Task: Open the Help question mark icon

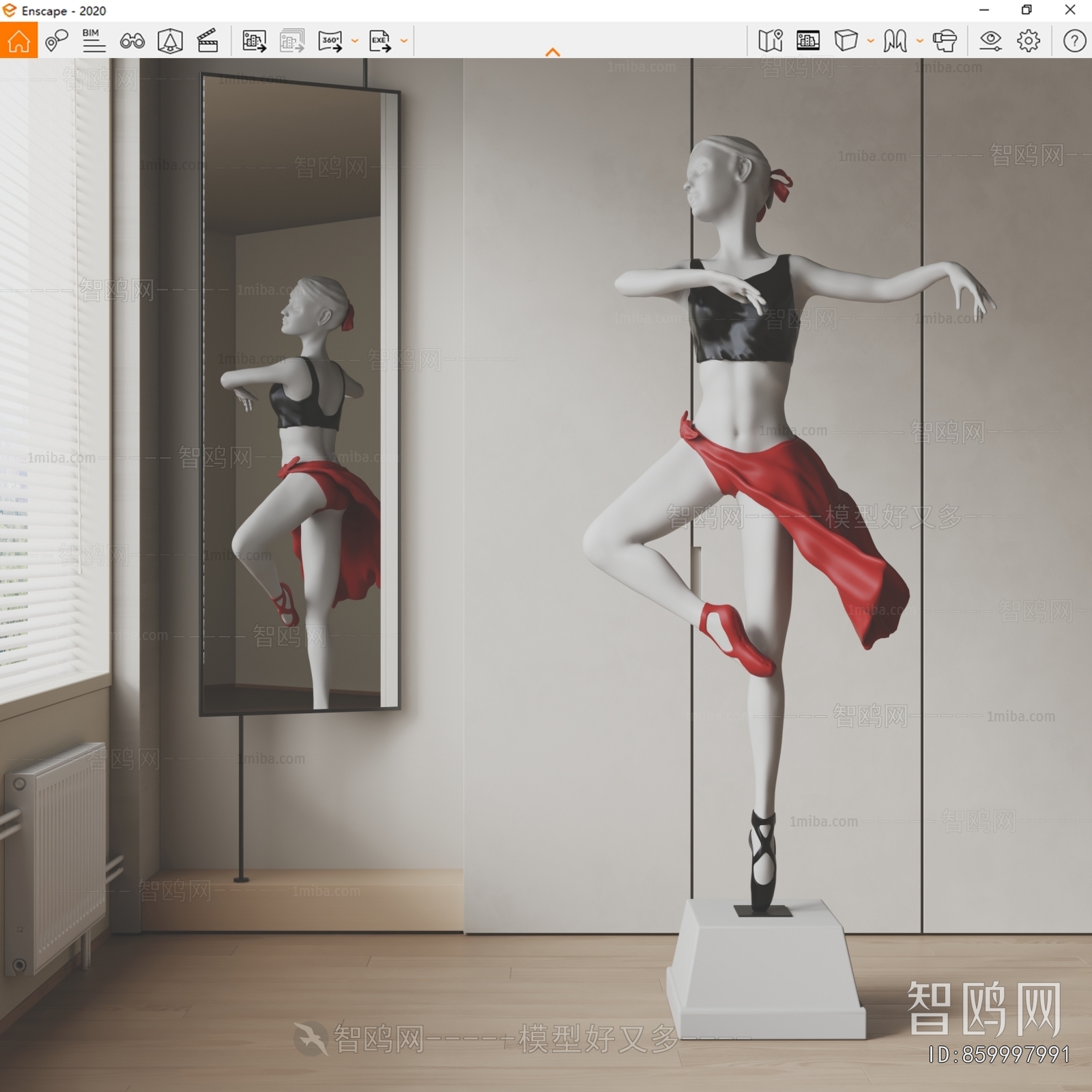Action: [1074, 41]
